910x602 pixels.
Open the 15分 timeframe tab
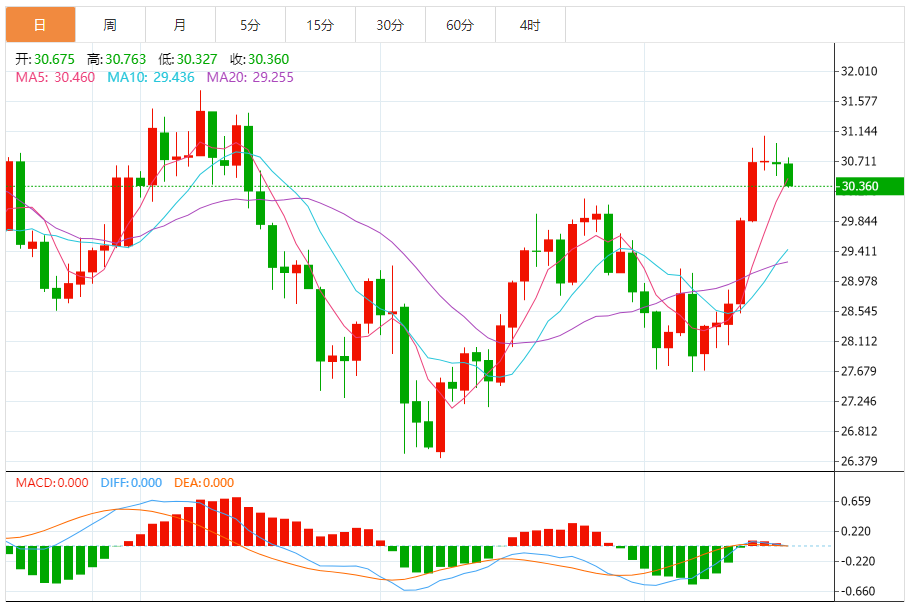point(320,25)
